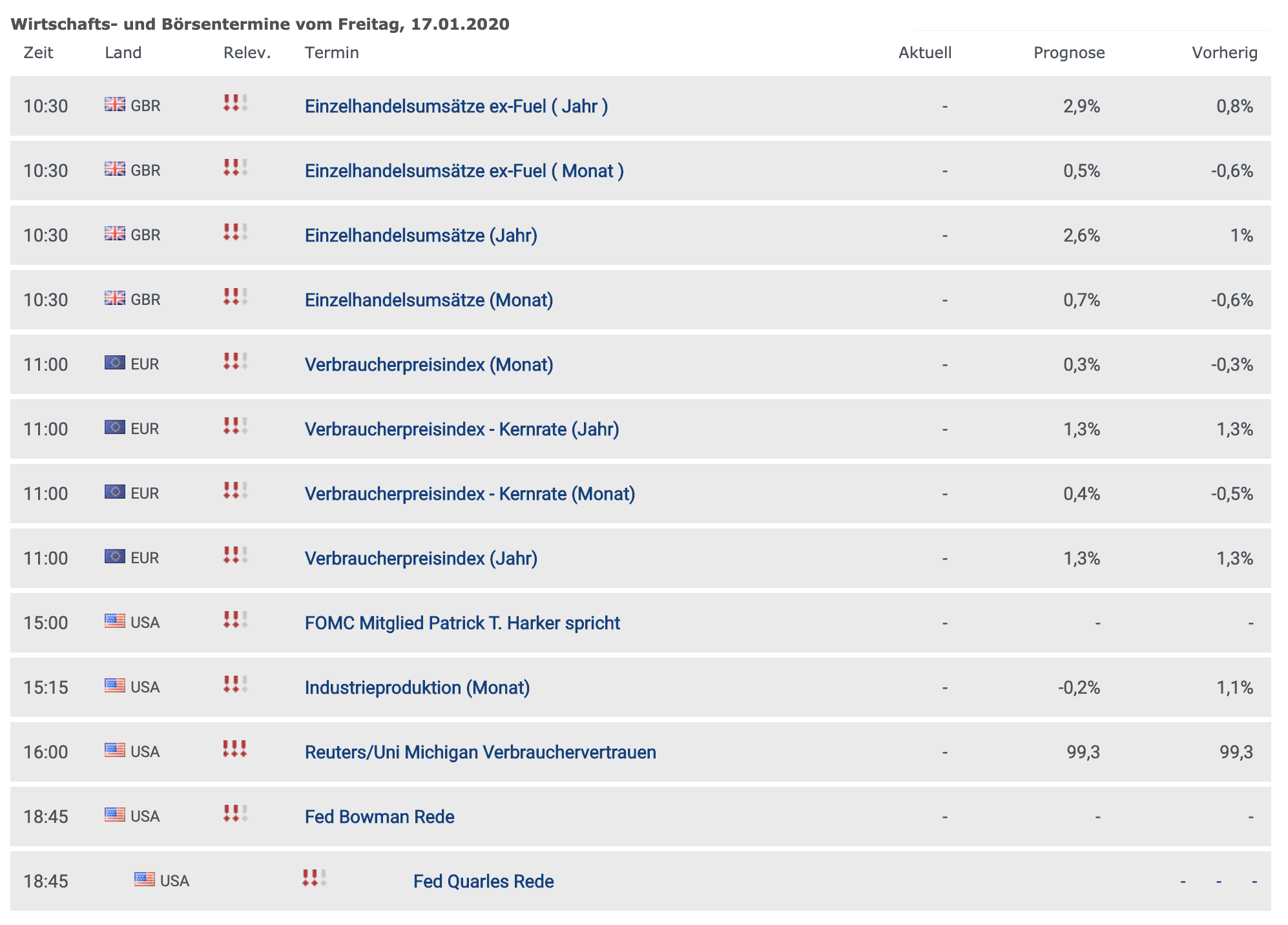Click the relevance marks for Fed Quarles Rede
Image resolution: width=1288 pixels, height=925 pixels.
coord(315,878)
